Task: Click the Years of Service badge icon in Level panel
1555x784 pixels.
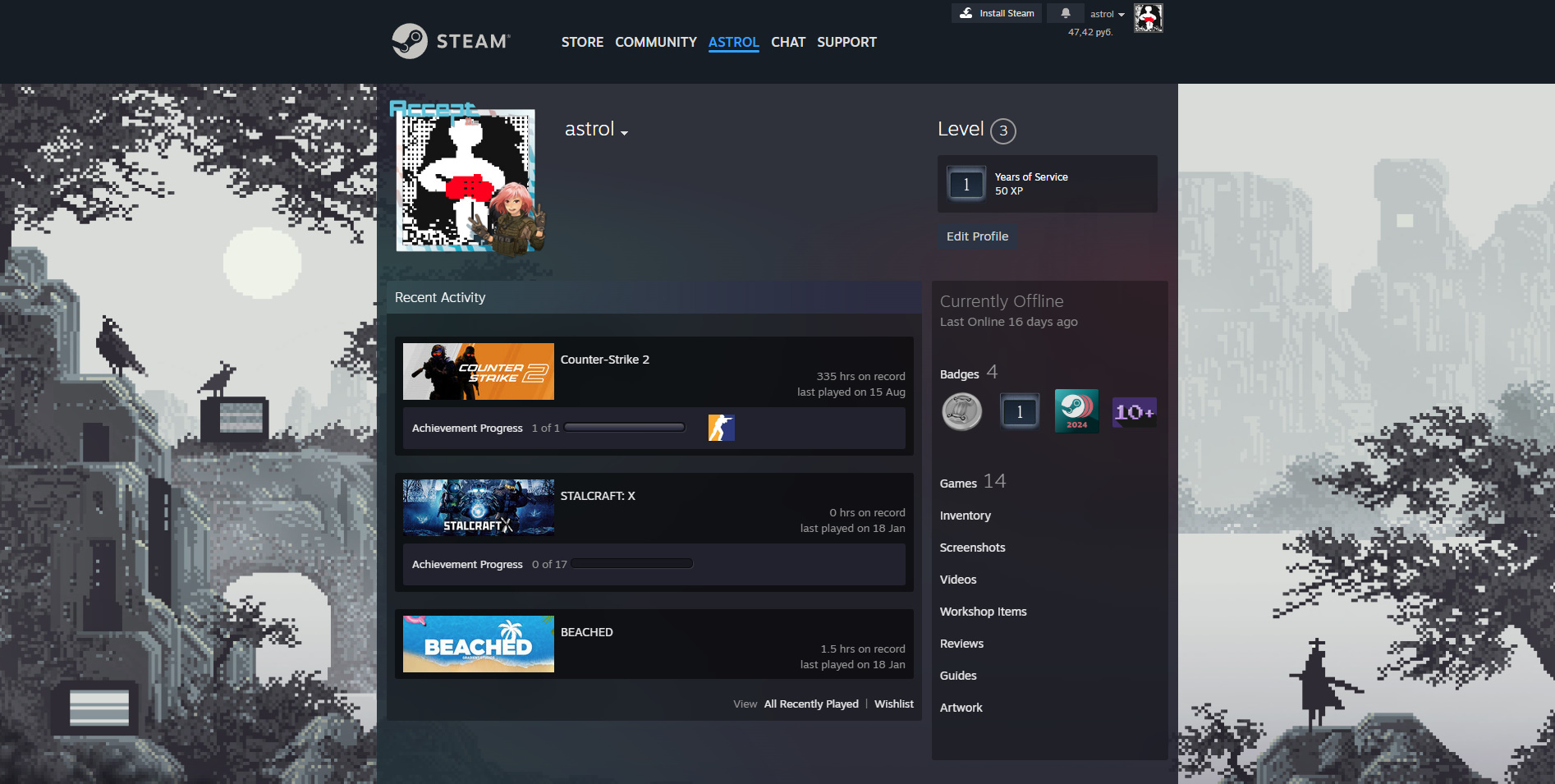Action: pyautogui.click(x=966, y=184)
